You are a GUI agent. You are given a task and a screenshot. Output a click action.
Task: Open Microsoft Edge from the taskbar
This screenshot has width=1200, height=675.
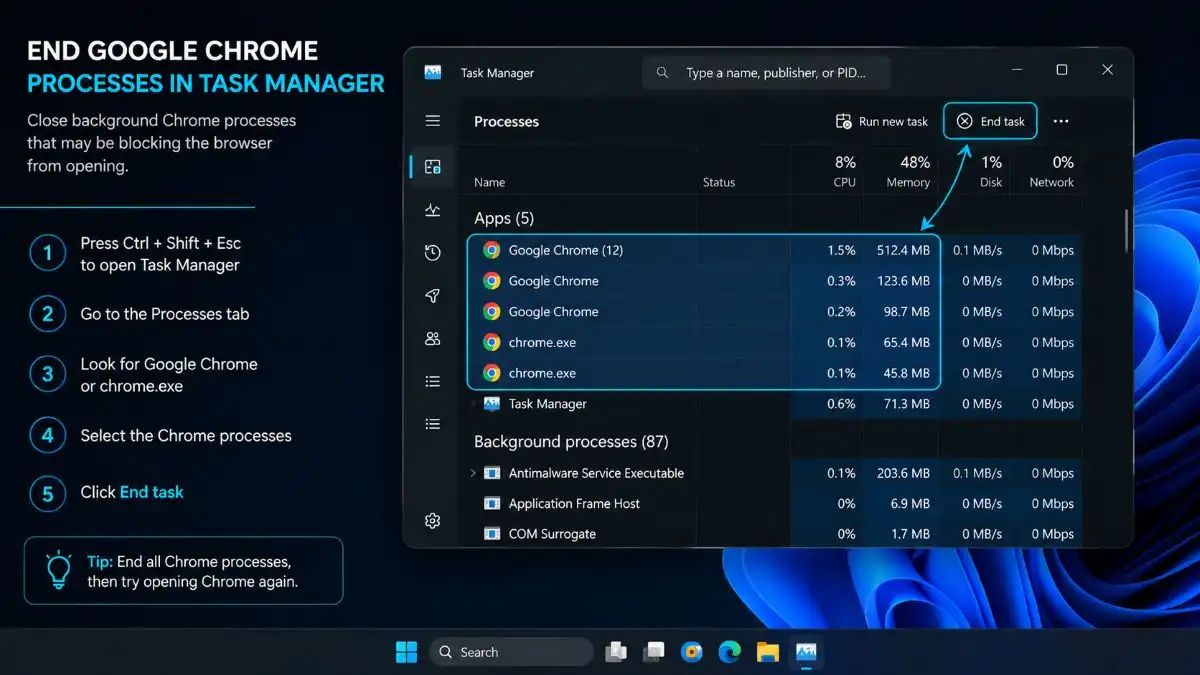pyautogui.click(x=729, y=652)
